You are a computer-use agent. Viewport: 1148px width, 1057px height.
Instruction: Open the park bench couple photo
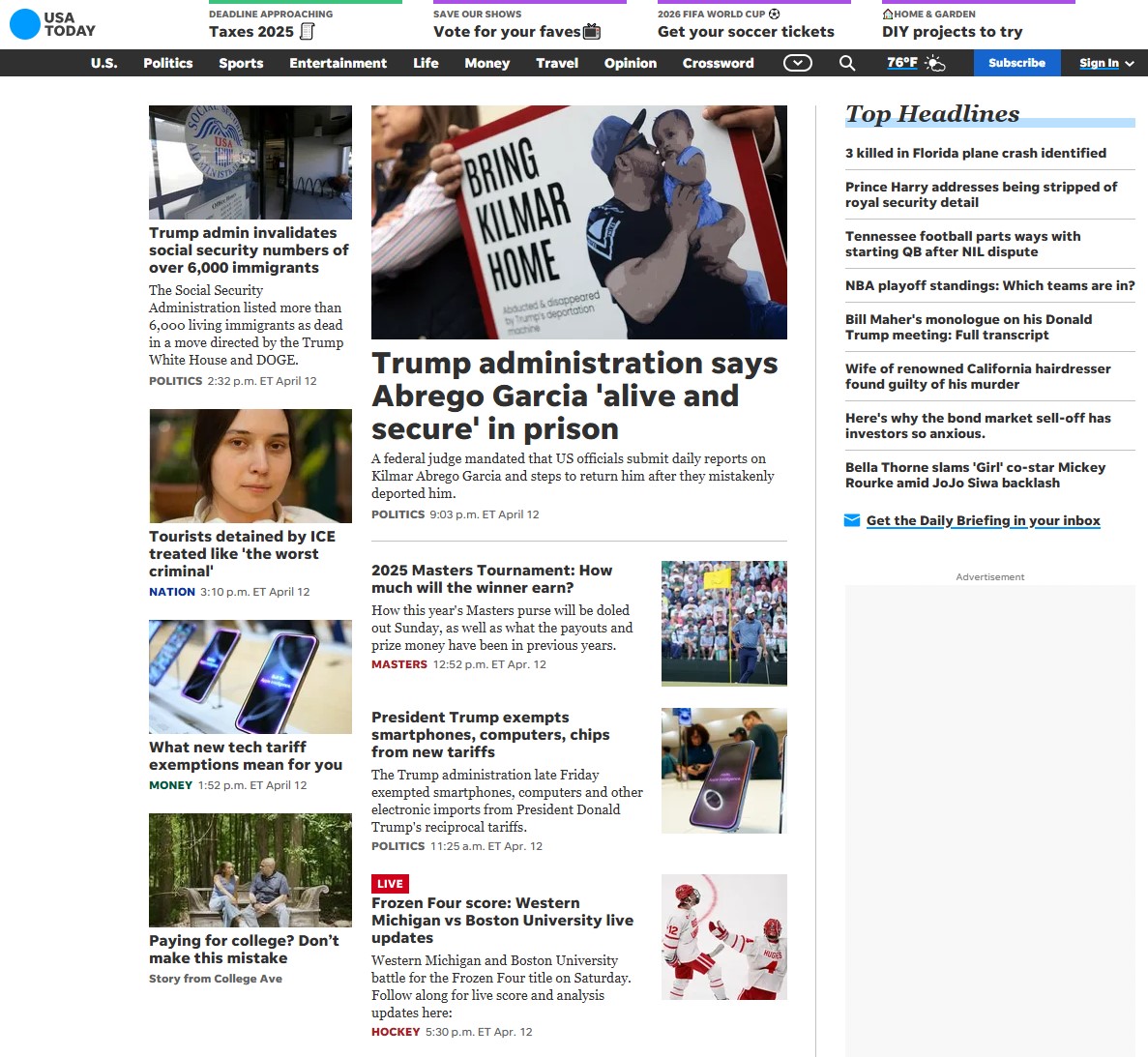coord(250,870)
